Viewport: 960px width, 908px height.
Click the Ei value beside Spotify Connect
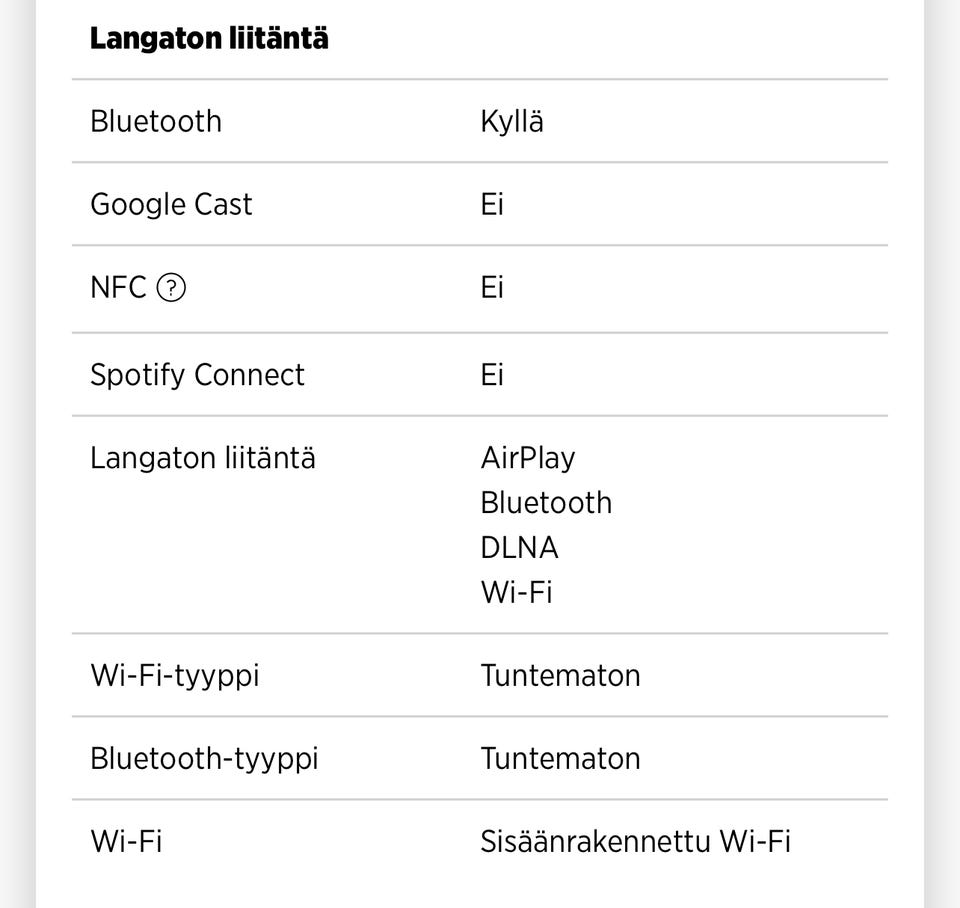click(492, 375)
